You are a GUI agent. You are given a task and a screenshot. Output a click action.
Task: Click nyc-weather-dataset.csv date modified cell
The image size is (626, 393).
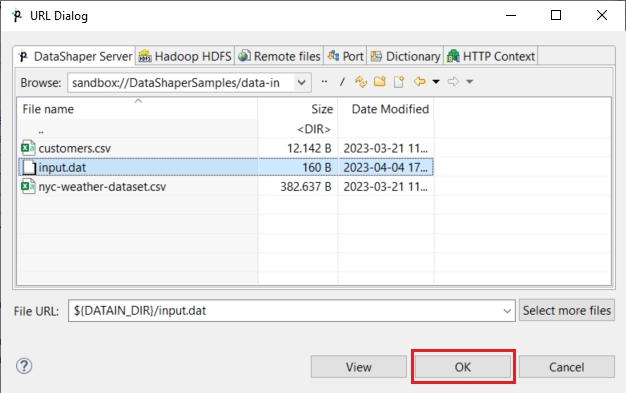click(386, 187)
